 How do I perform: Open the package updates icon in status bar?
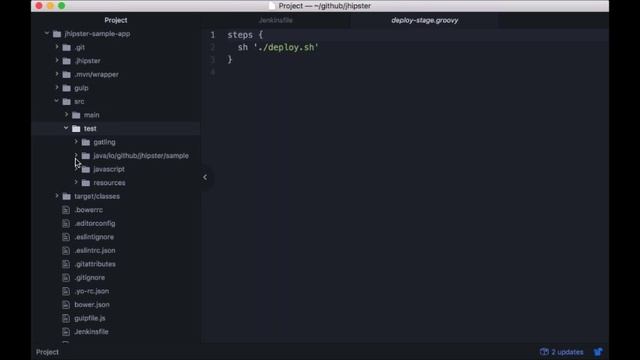click(544, 351)
